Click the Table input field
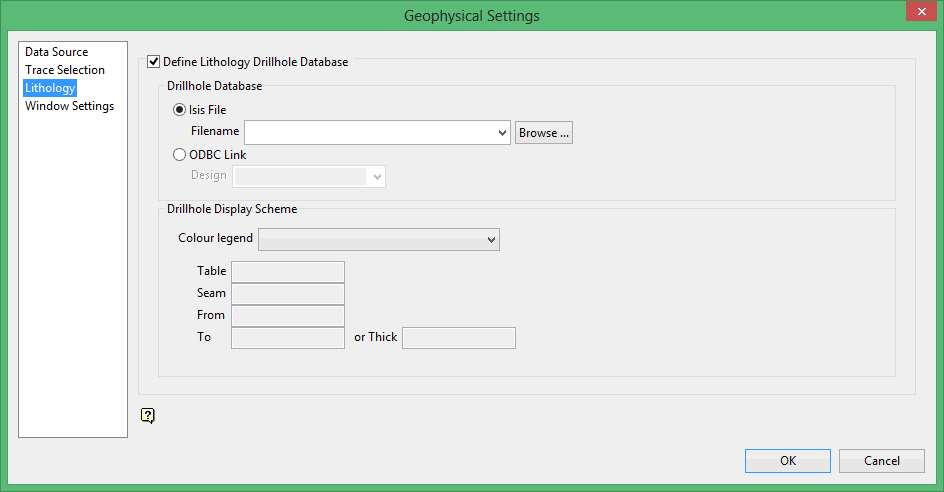 (x=288, y=272)
